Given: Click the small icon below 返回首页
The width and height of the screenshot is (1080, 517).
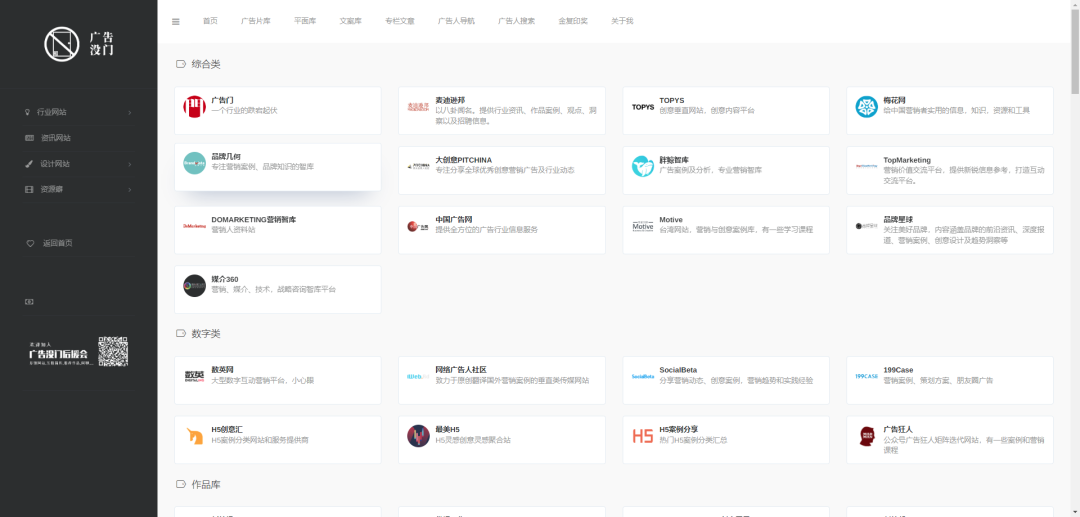Looking at the screenshot, I should click(29, 302).
